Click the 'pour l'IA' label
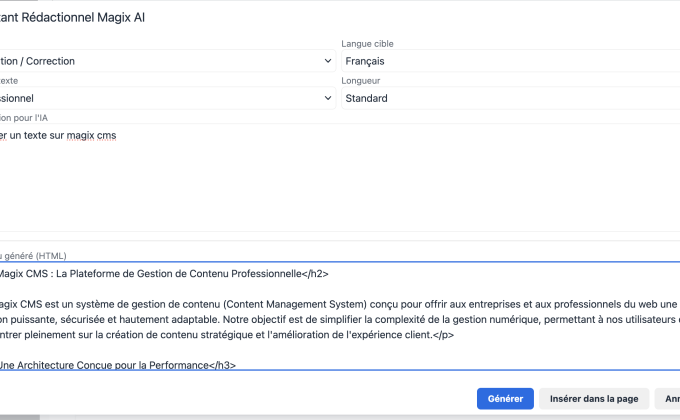Image resolution: width=680 pixels, height=420 pixels. coord(30,118)
